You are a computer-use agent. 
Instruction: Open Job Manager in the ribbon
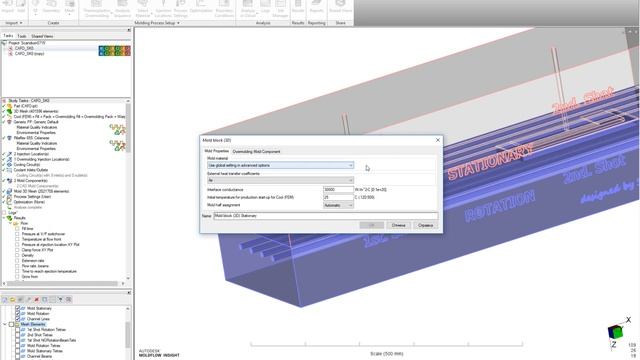tap(280, 8)
